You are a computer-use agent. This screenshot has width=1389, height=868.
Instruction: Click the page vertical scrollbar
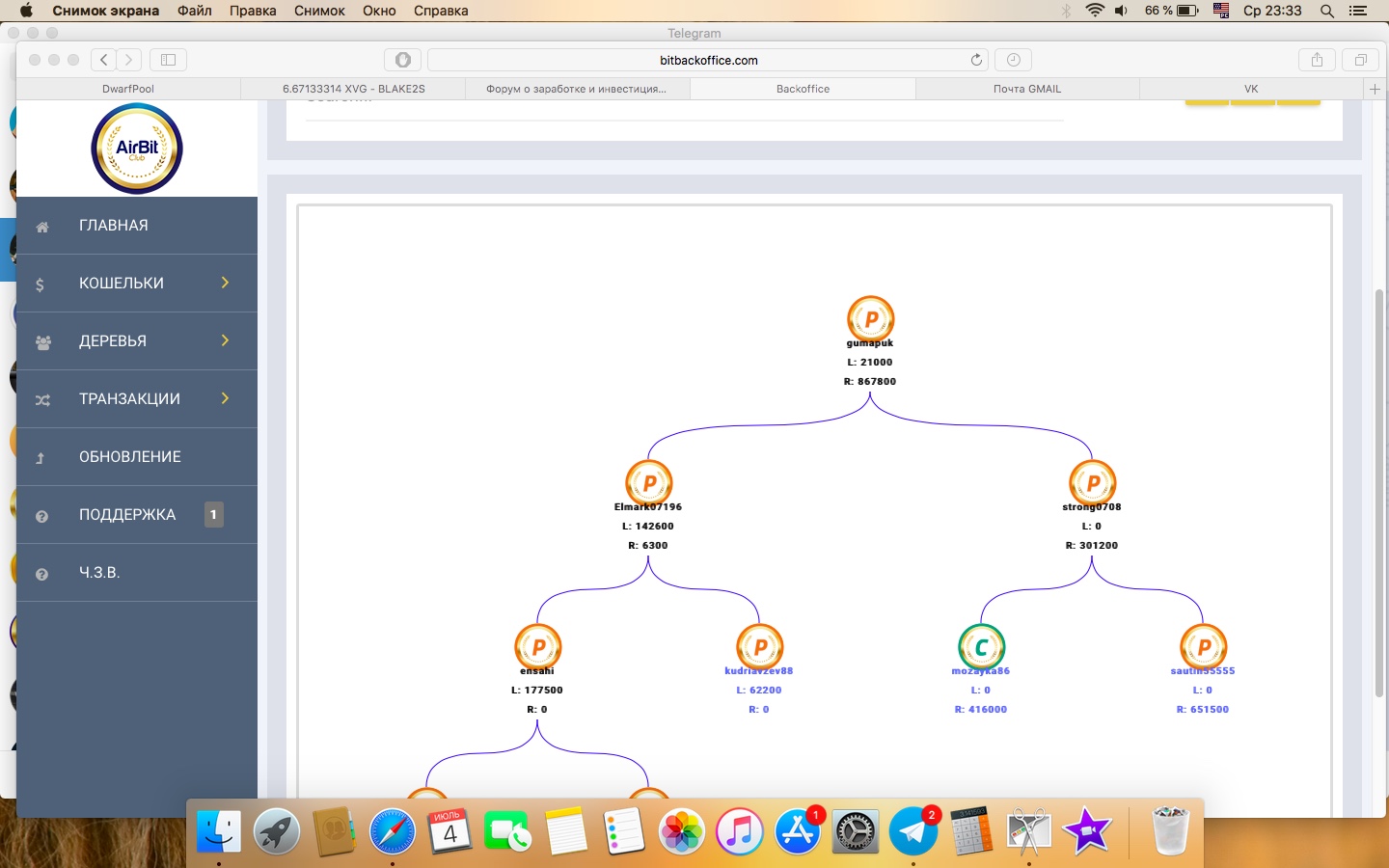coord(1378,492)
